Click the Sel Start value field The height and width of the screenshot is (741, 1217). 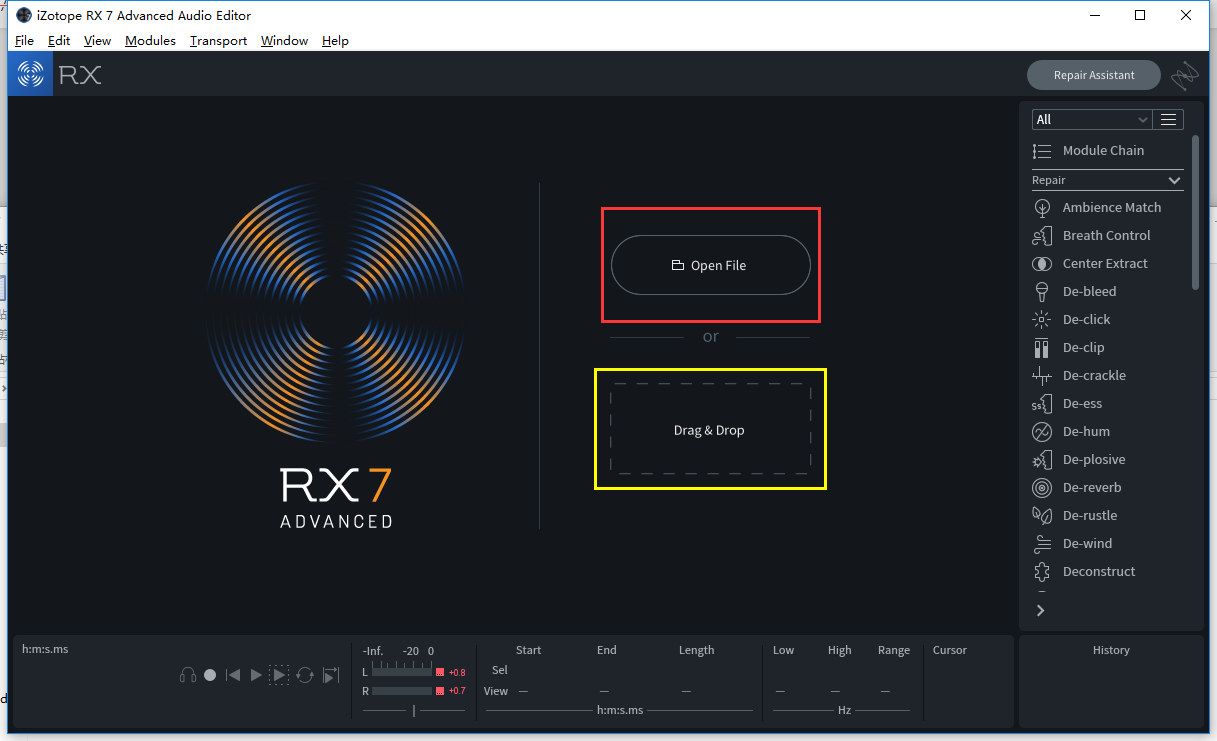528,671
